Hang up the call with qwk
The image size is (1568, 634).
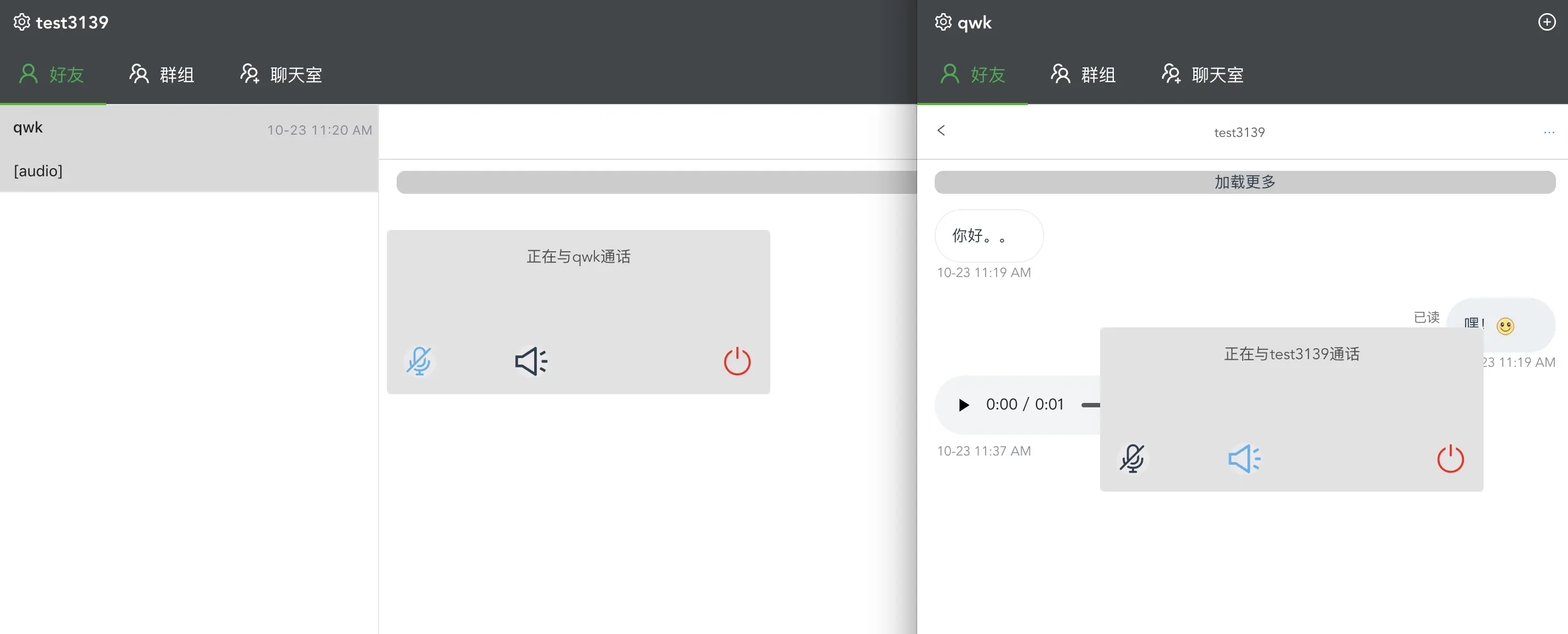[736, 361]
